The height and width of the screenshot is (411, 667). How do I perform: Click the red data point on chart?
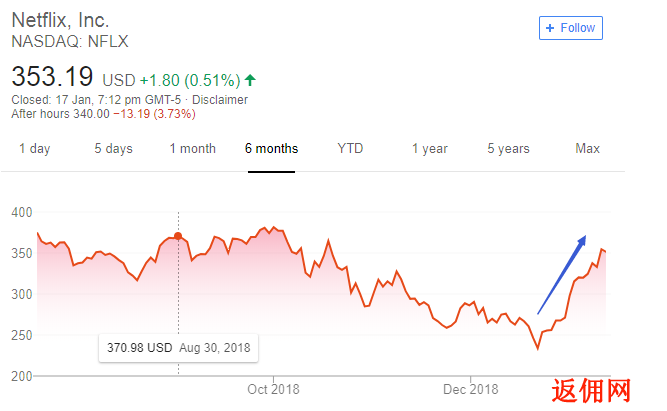point(178,236)
